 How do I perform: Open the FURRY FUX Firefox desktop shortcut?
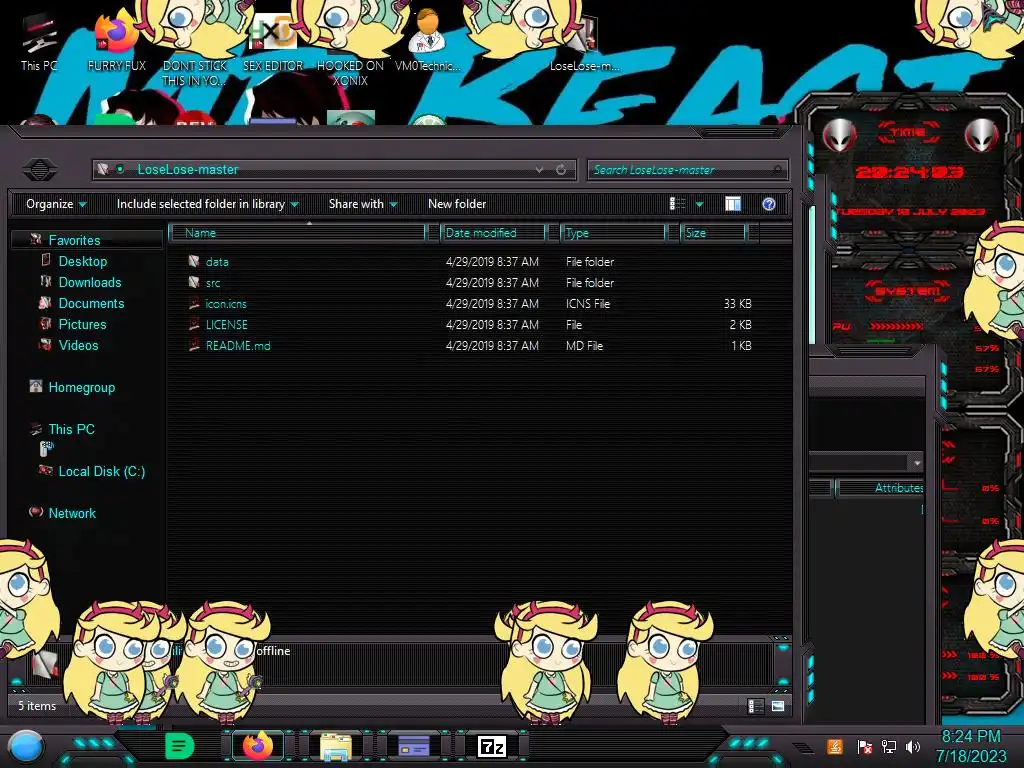pos(116,42)
